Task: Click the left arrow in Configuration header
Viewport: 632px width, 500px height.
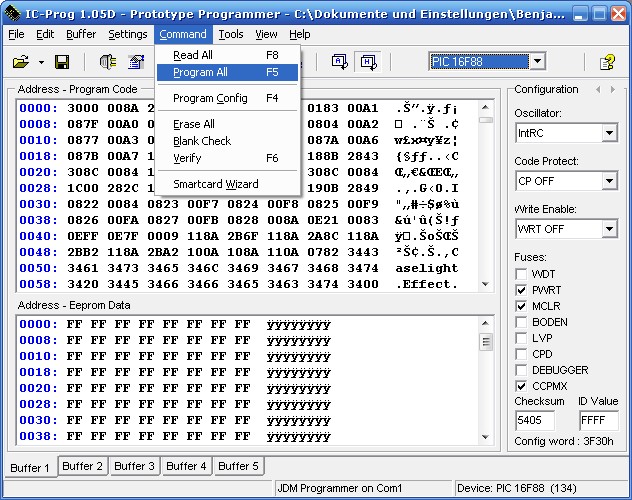Action: coord(598,89)
